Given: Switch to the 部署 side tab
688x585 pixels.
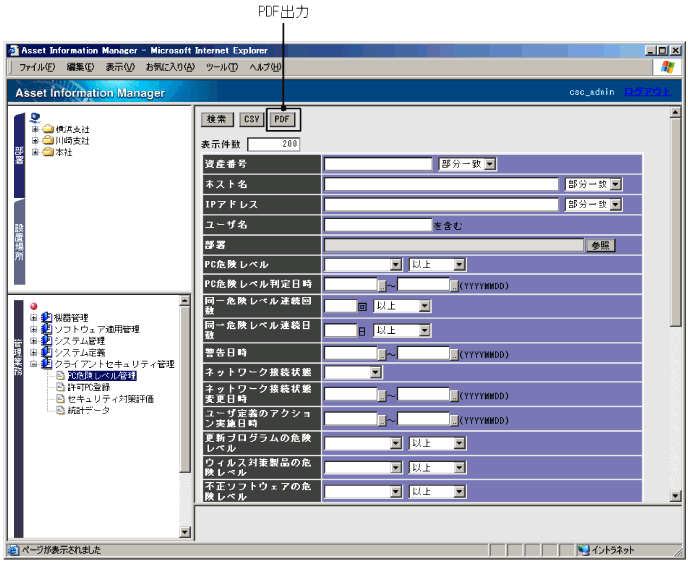Looking at the screenshot, I should click(x=19, y=155).
